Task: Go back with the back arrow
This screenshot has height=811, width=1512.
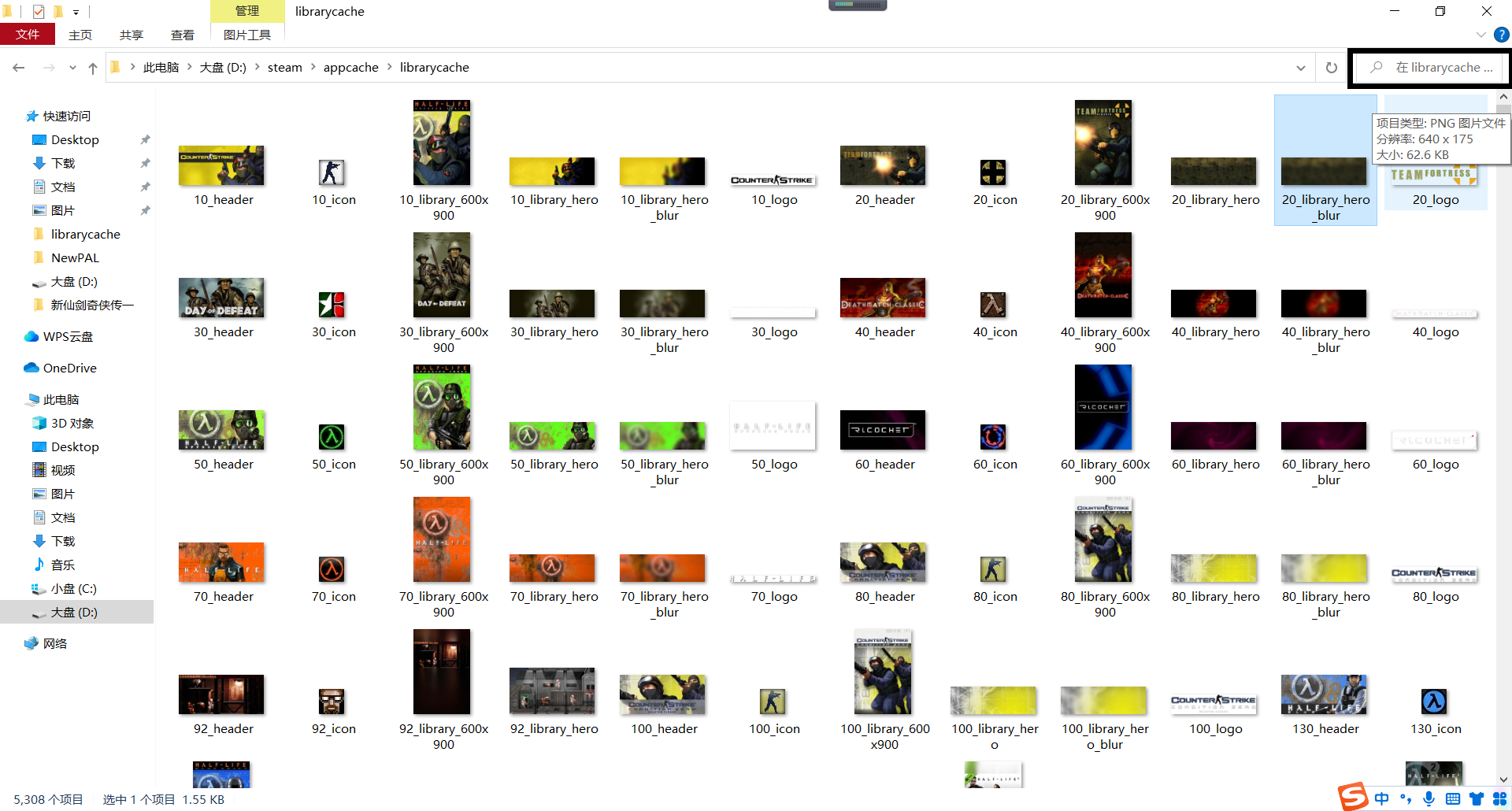Action: pyautogui.click(x=19, y=68)
